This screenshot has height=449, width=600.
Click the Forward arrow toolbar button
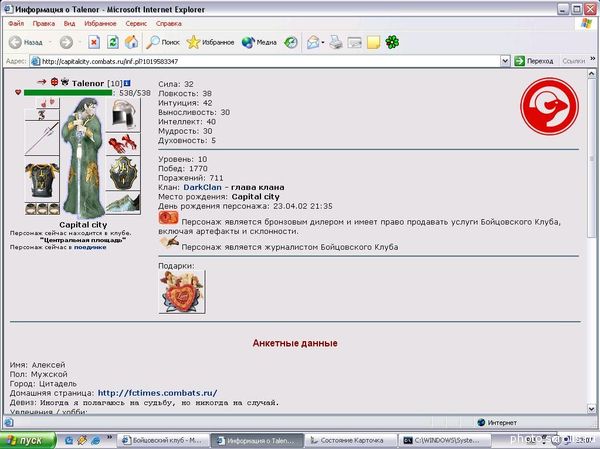[x=66, y=42]
